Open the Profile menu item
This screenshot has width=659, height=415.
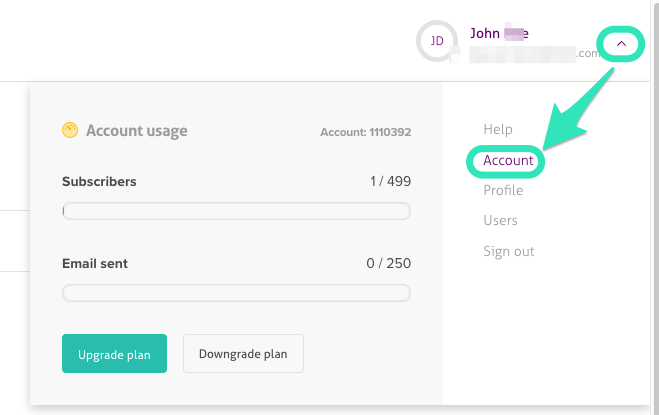point(503,190)
